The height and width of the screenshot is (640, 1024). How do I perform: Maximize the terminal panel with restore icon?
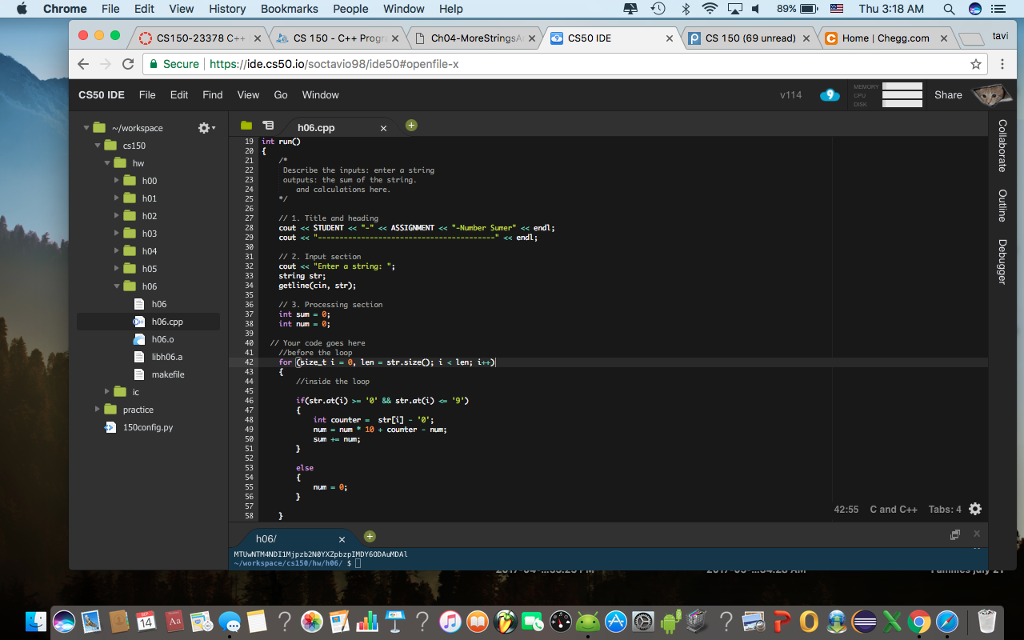tap(956, 537)
